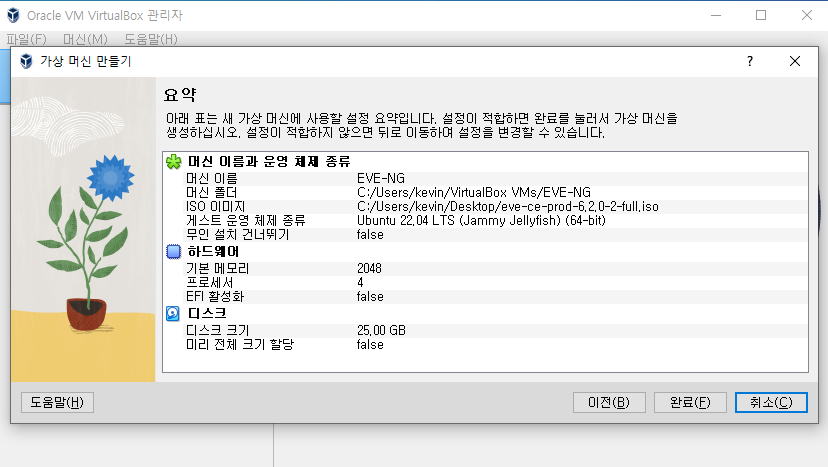Click the EVE-NG machine name value

381,179
